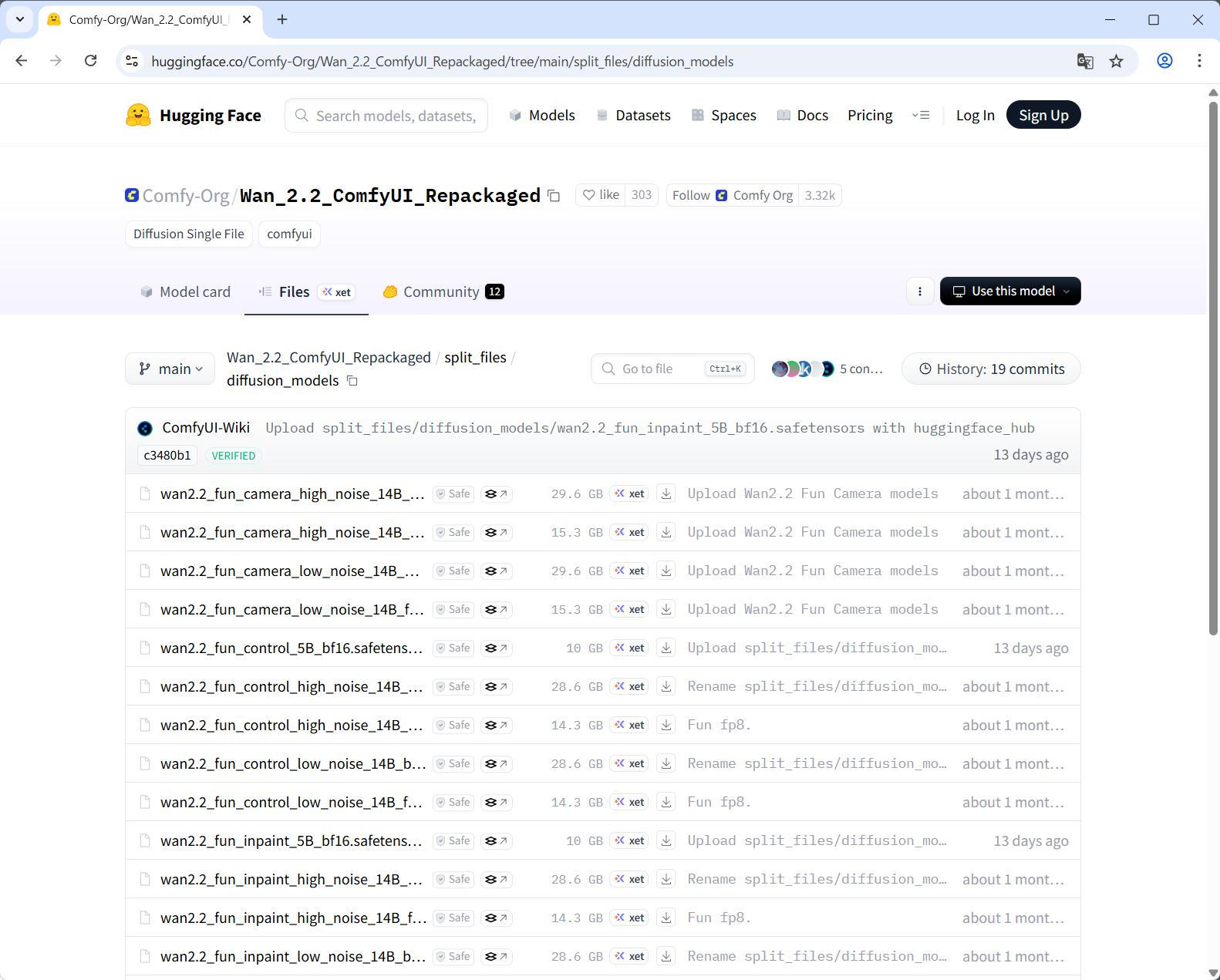Switch to the Model card tab
The width and height of the screenshot is (1220, 980).
click(185, 291)
